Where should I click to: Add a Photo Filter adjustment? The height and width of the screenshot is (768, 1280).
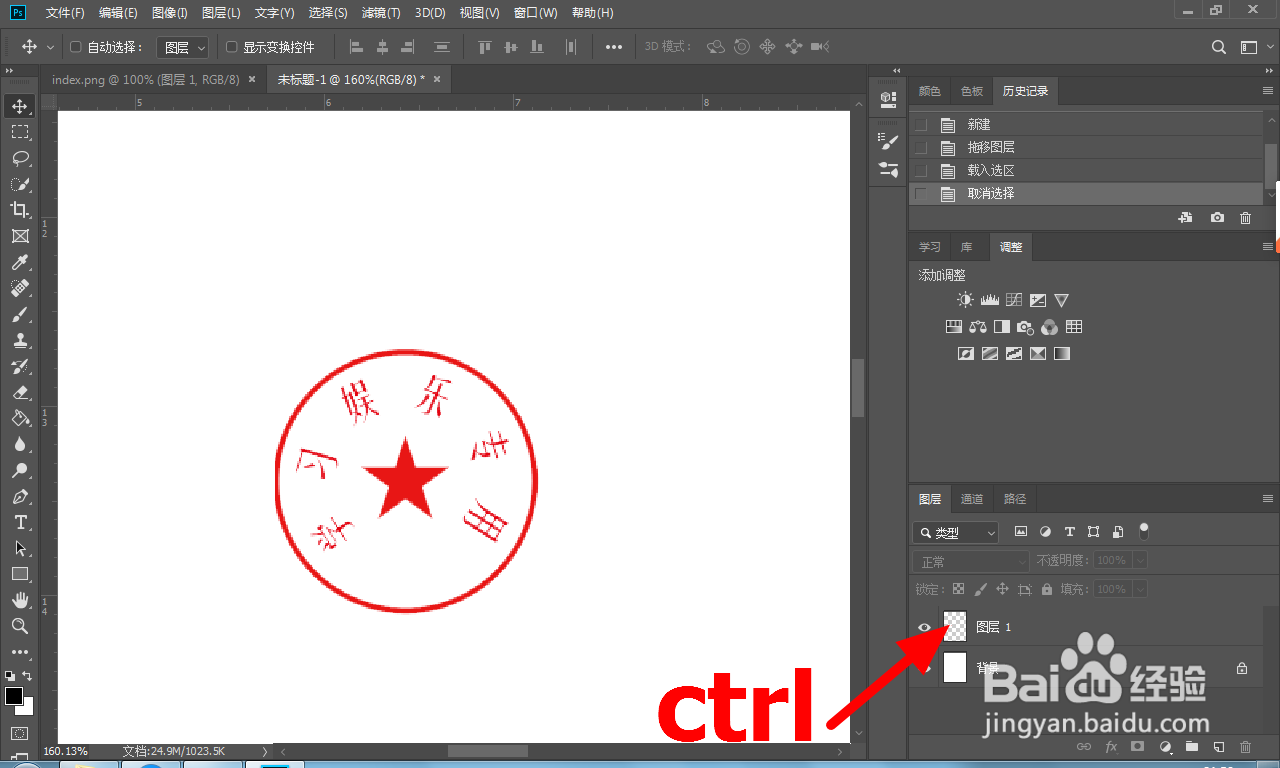coord(1025,327)
